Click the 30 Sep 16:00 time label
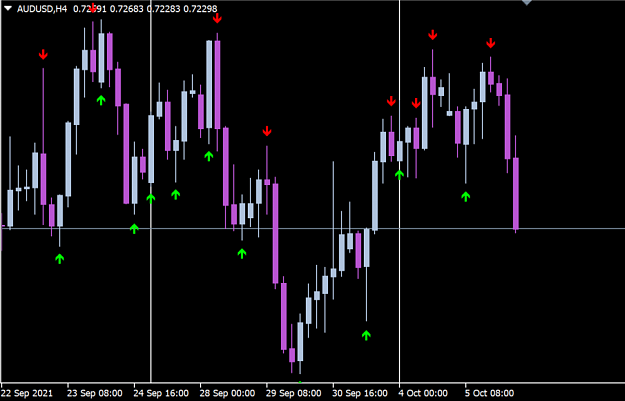 [360, 393]
